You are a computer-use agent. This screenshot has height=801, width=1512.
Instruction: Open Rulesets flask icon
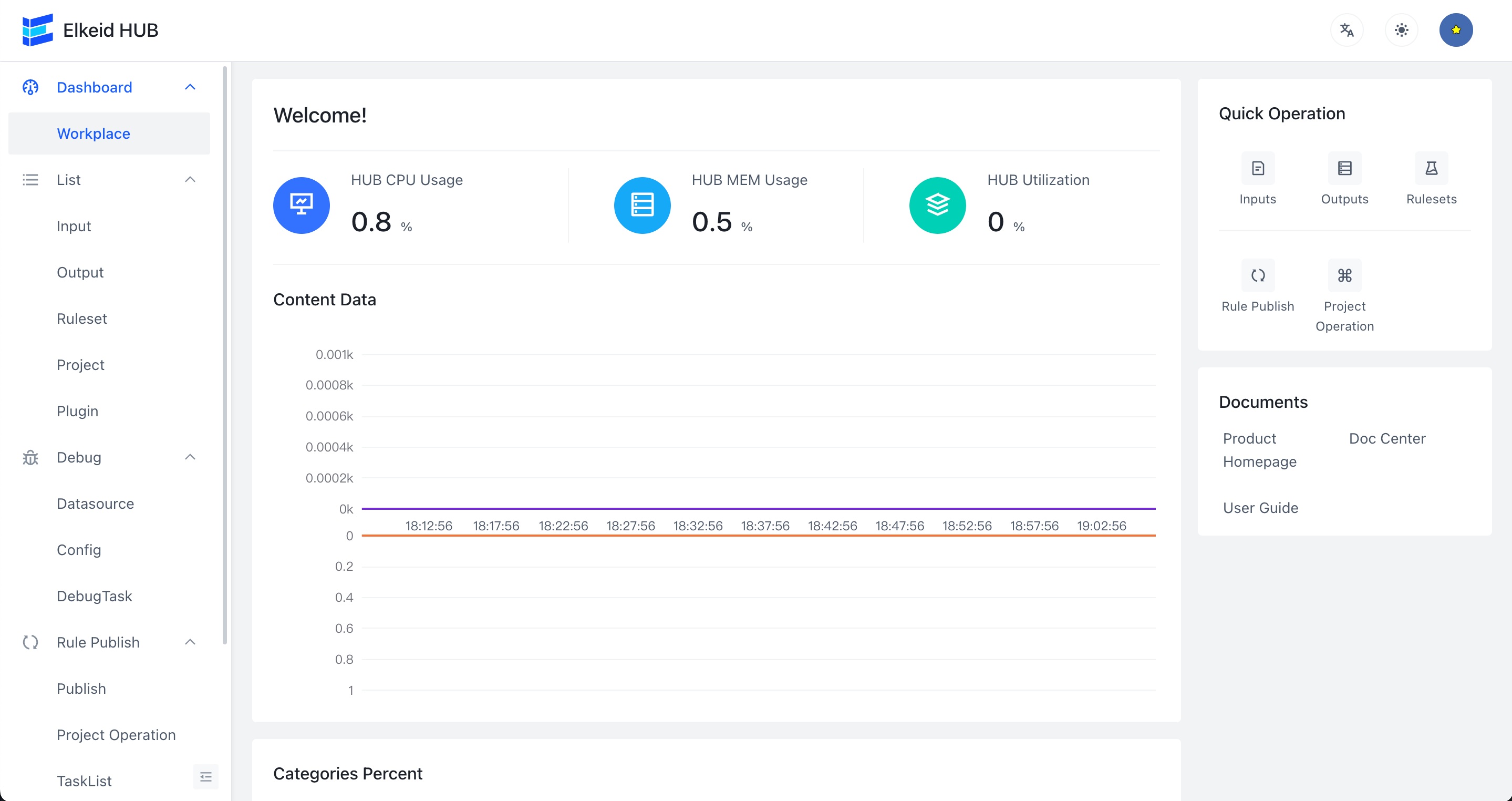point(1431,169)
